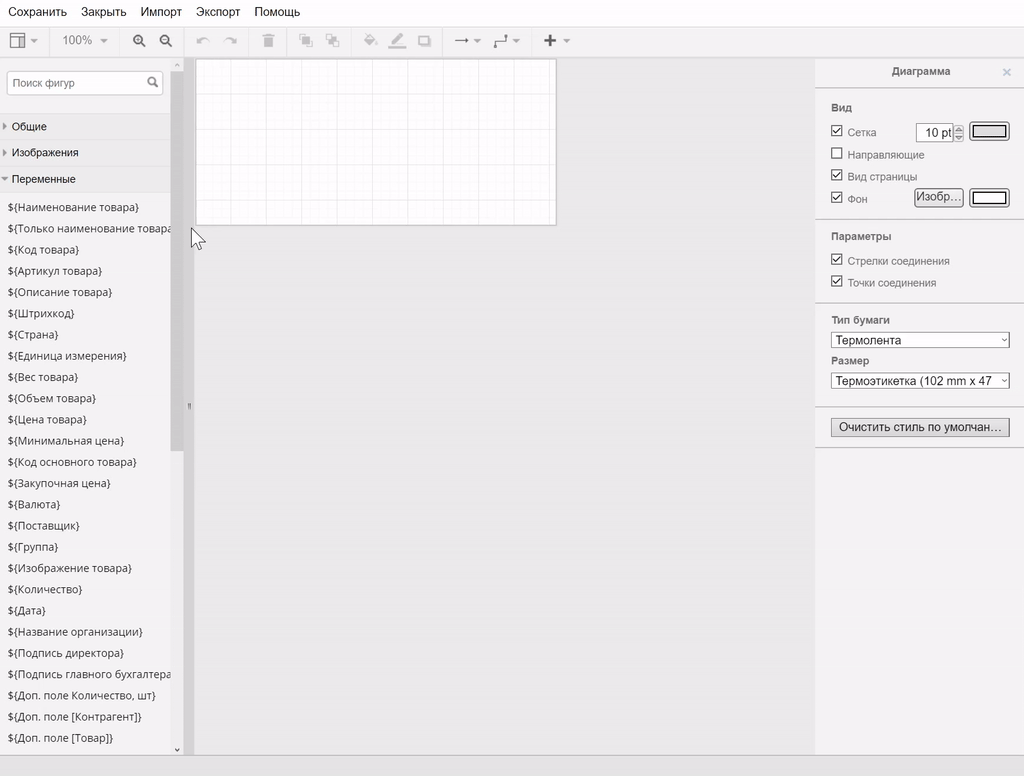Click the Очистить стиль по умолчанию button
Screen dimensions: 1024x776
(920, 427)
